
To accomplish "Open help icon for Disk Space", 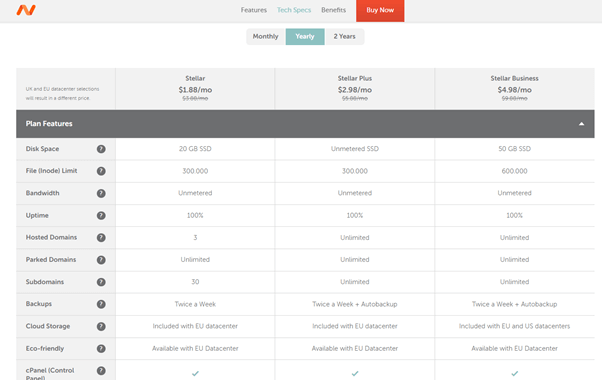I will [101, 149].
